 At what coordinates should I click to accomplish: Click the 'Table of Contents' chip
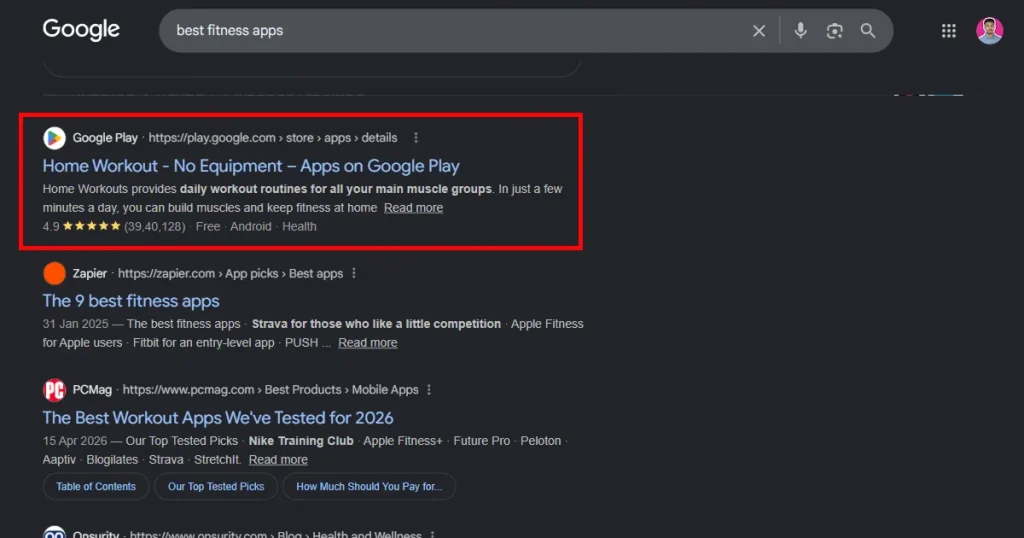(96, 486)
